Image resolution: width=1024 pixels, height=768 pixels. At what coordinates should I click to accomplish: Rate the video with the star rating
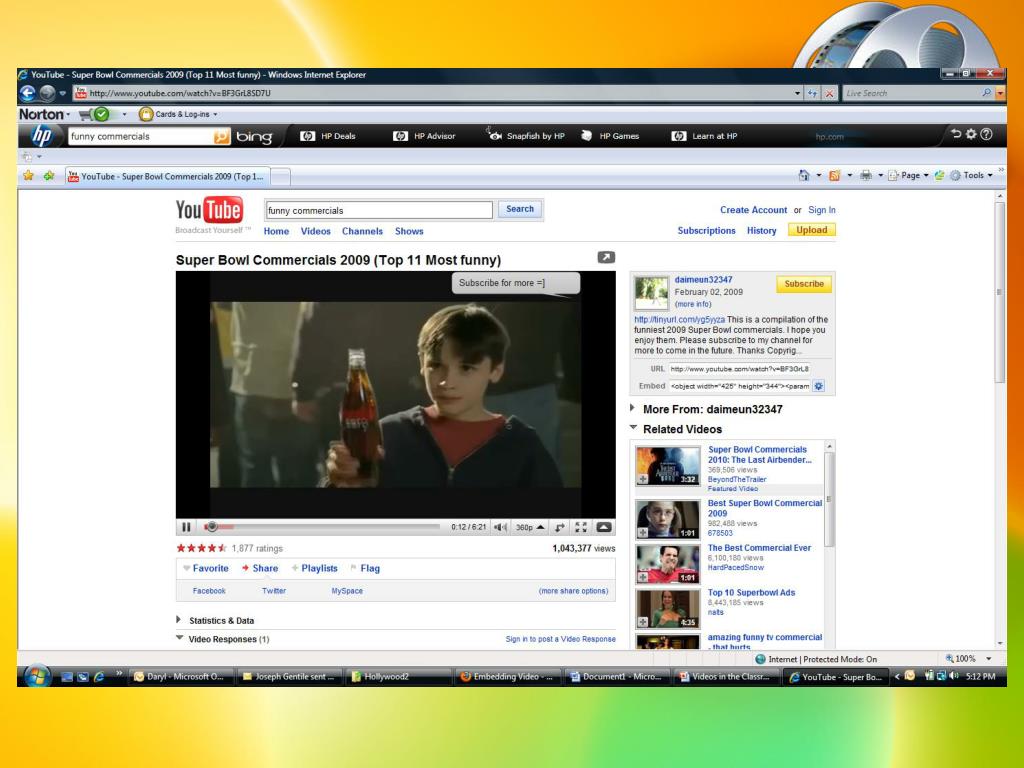point(202,548)
